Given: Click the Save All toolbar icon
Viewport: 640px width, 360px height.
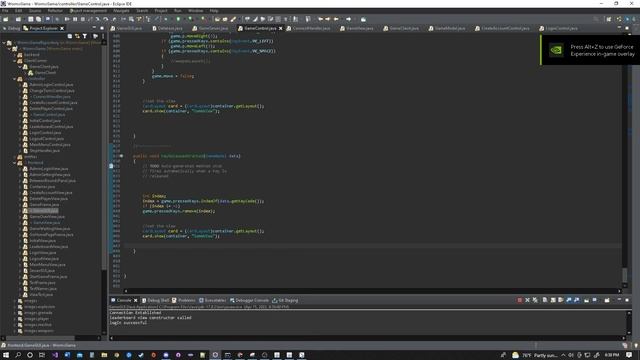Looking at the screenshot, I should [38, 19].
